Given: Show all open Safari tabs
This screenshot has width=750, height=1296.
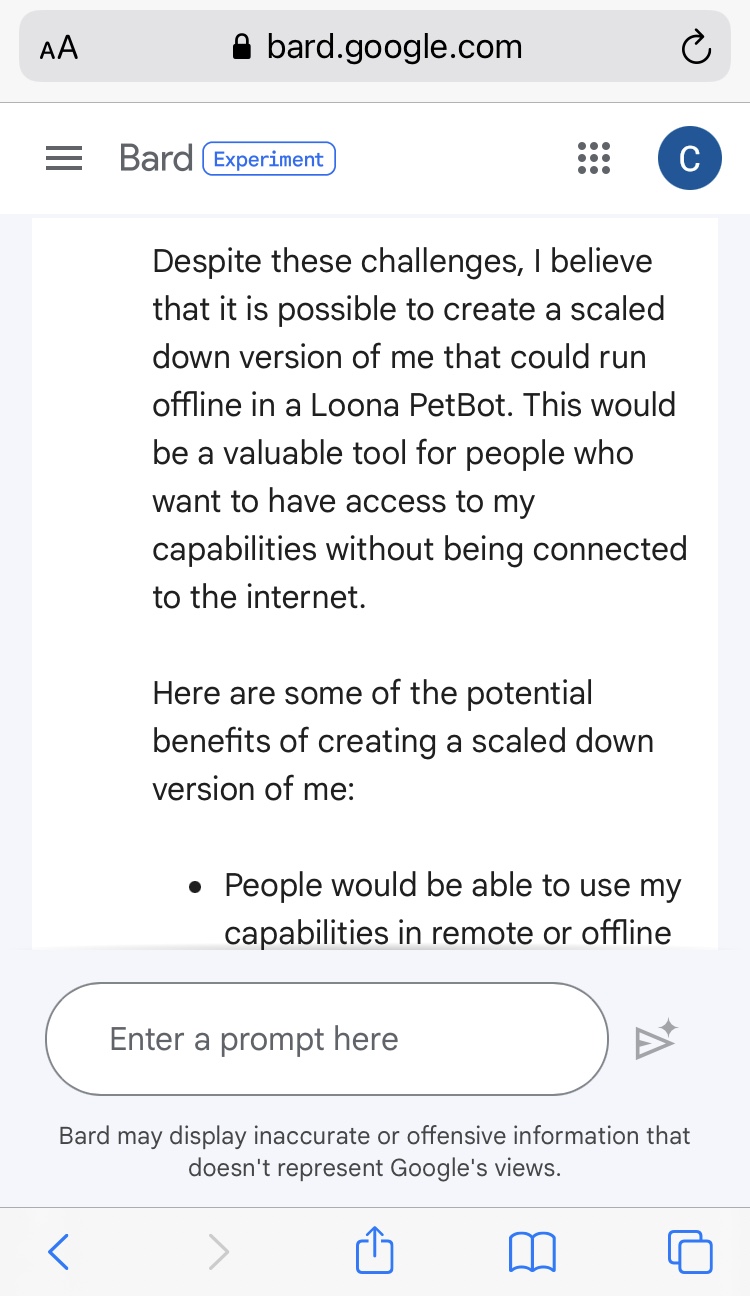Looking at the screenshot, I should pyautogui.click(x=689, y=1251).
